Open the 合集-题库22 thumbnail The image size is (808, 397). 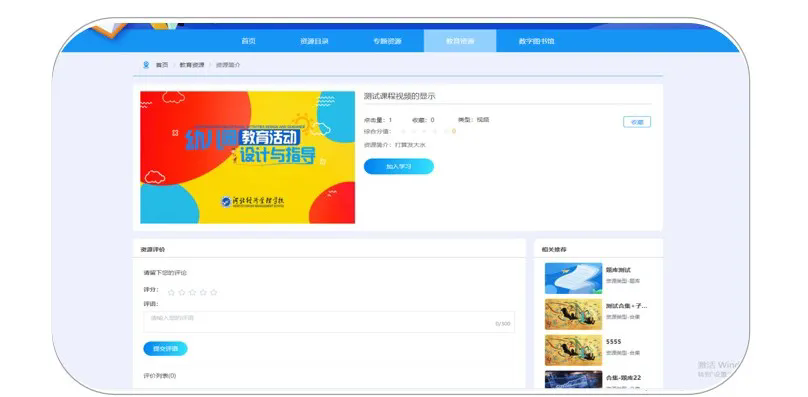point(573,379)
